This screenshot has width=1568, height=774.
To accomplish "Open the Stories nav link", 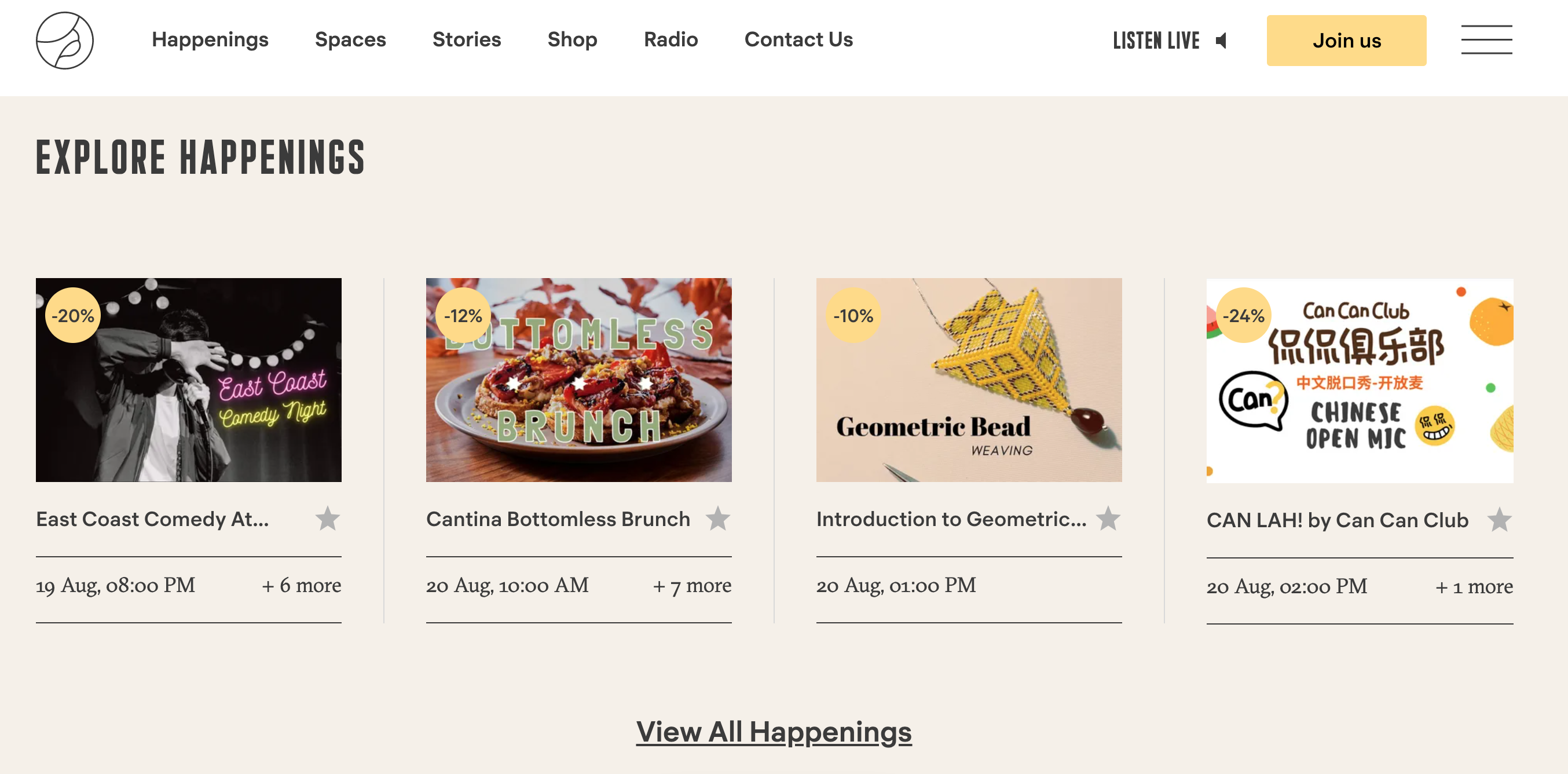I will coord(467,39).
